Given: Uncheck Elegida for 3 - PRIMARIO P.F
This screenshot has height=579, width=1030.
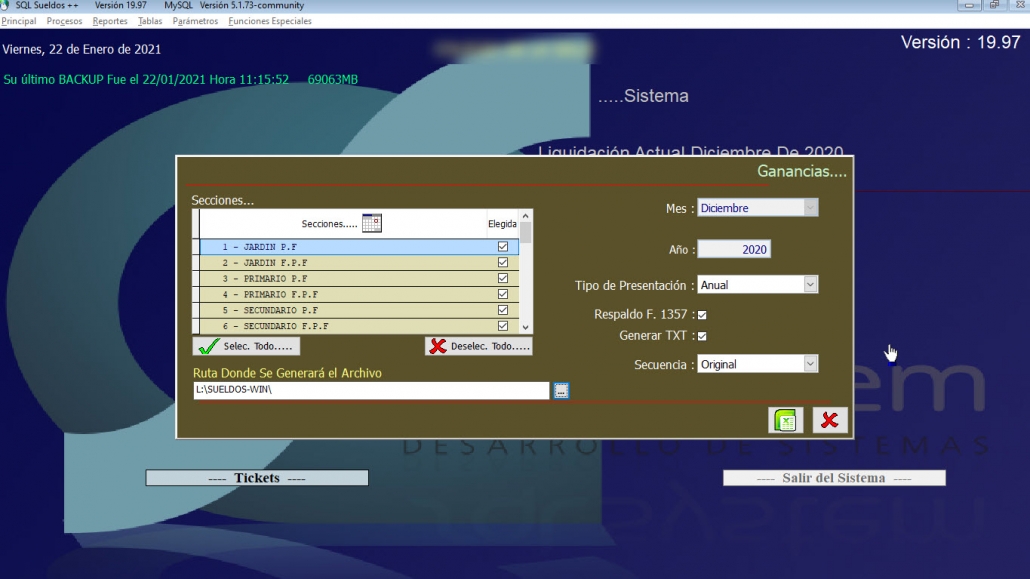Looking at the screenshot, I should click(503, 278).
